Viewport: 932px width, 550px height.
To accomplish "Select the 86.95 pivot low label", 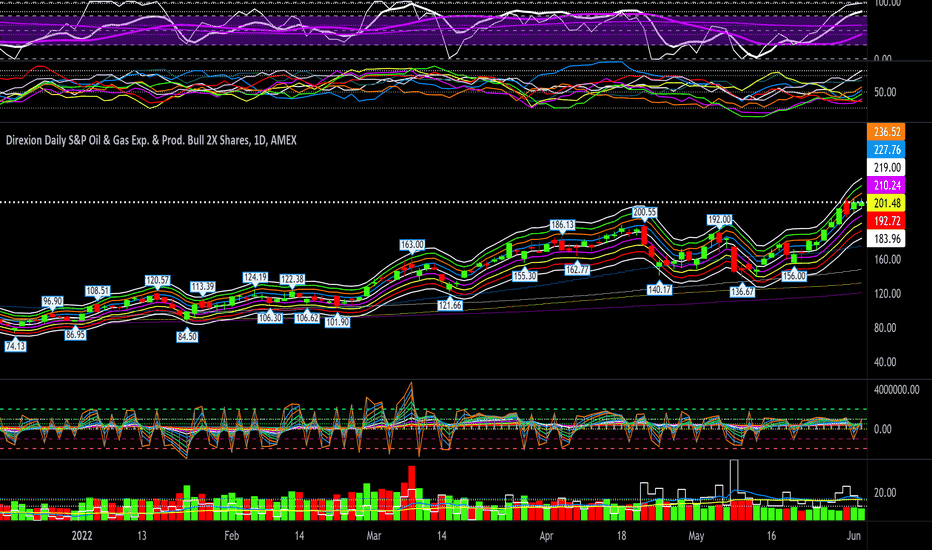I will pos(75,335).
